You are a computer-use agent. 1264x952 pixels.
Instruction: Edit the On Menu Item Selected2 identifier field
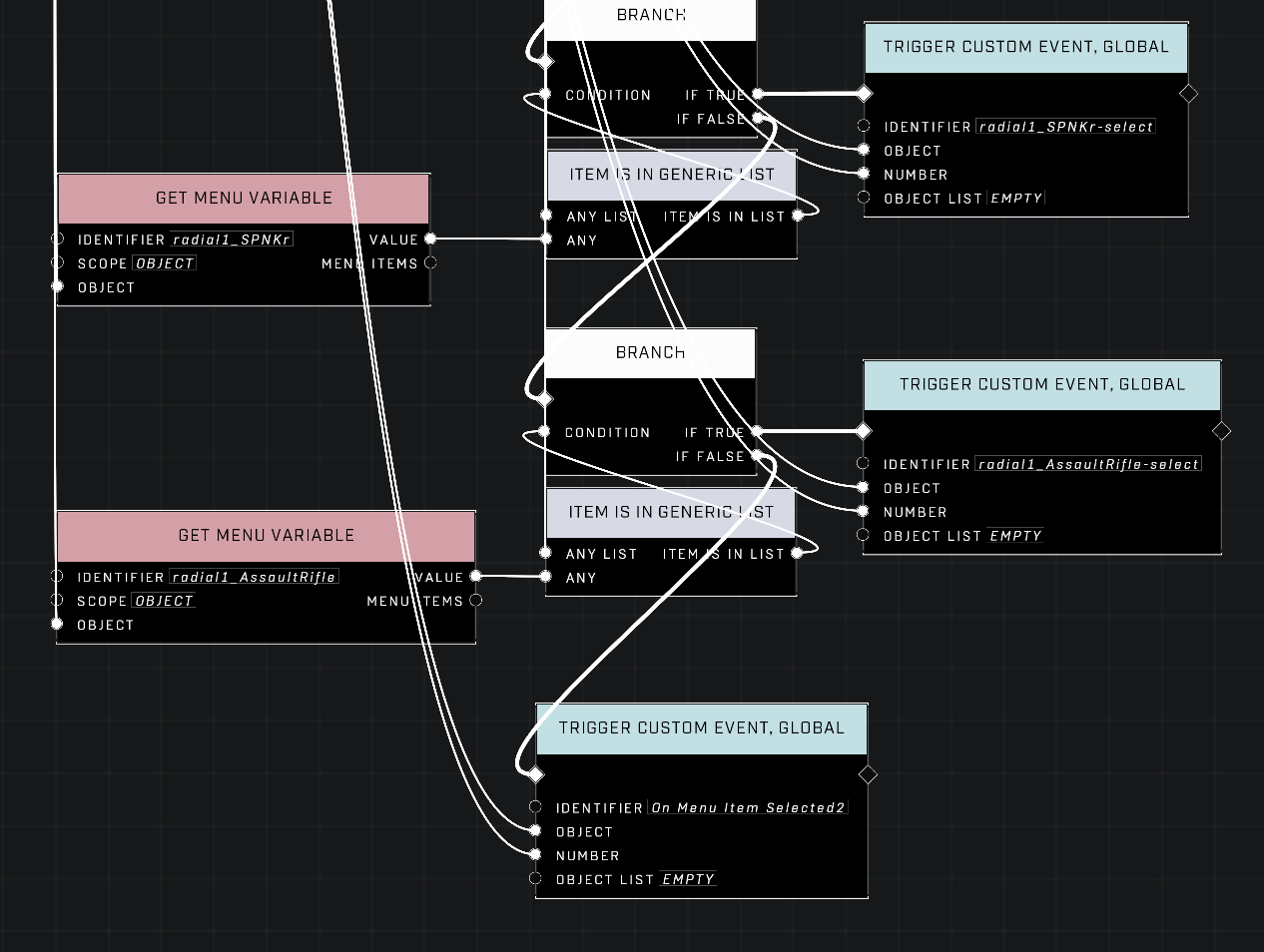click(x=748, y=807)
